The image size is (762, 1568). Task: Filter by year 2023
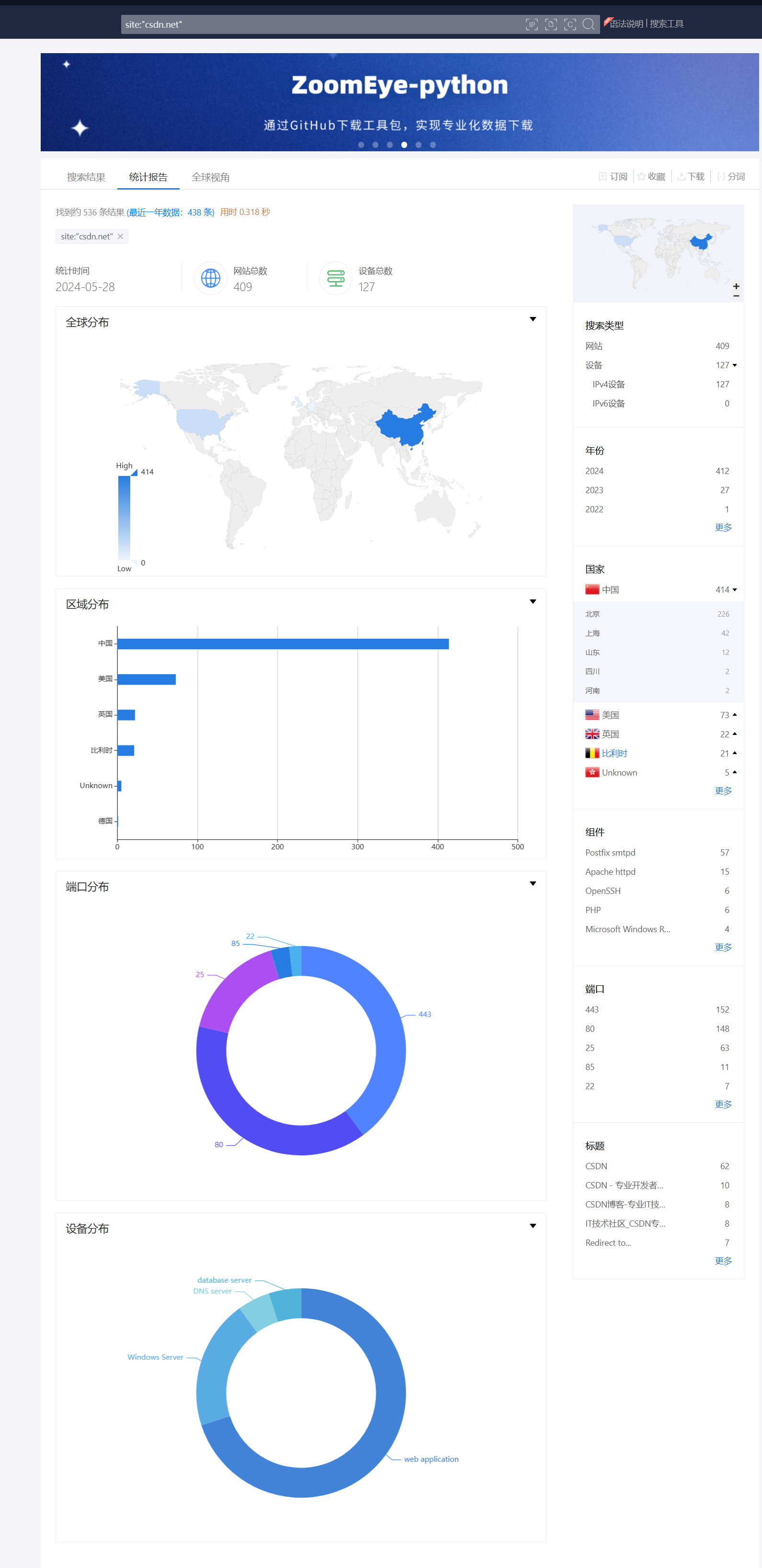(657, 490)
